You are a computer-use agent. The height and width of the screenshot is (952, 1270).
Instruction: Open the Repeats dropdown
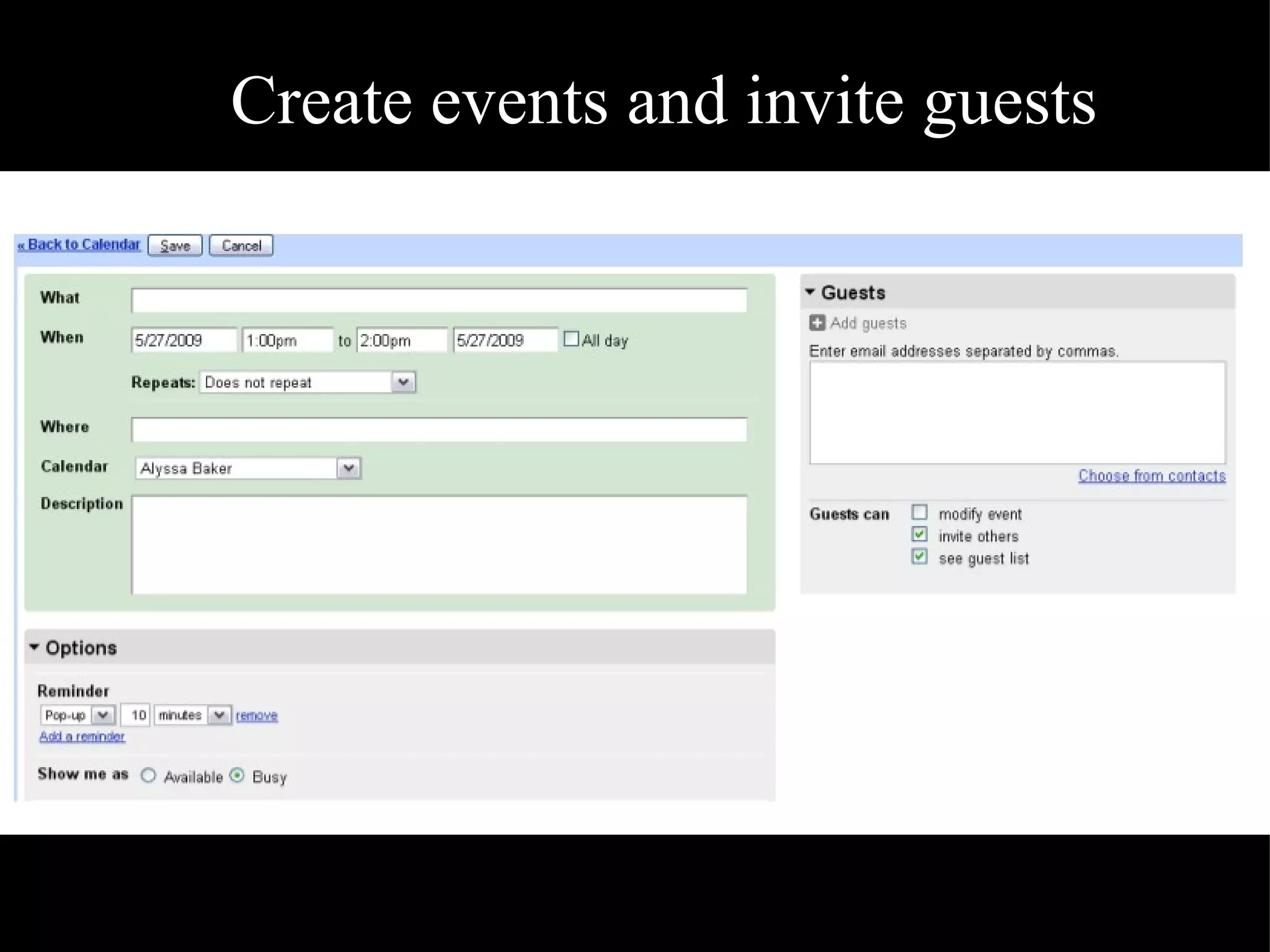(308, 382)
